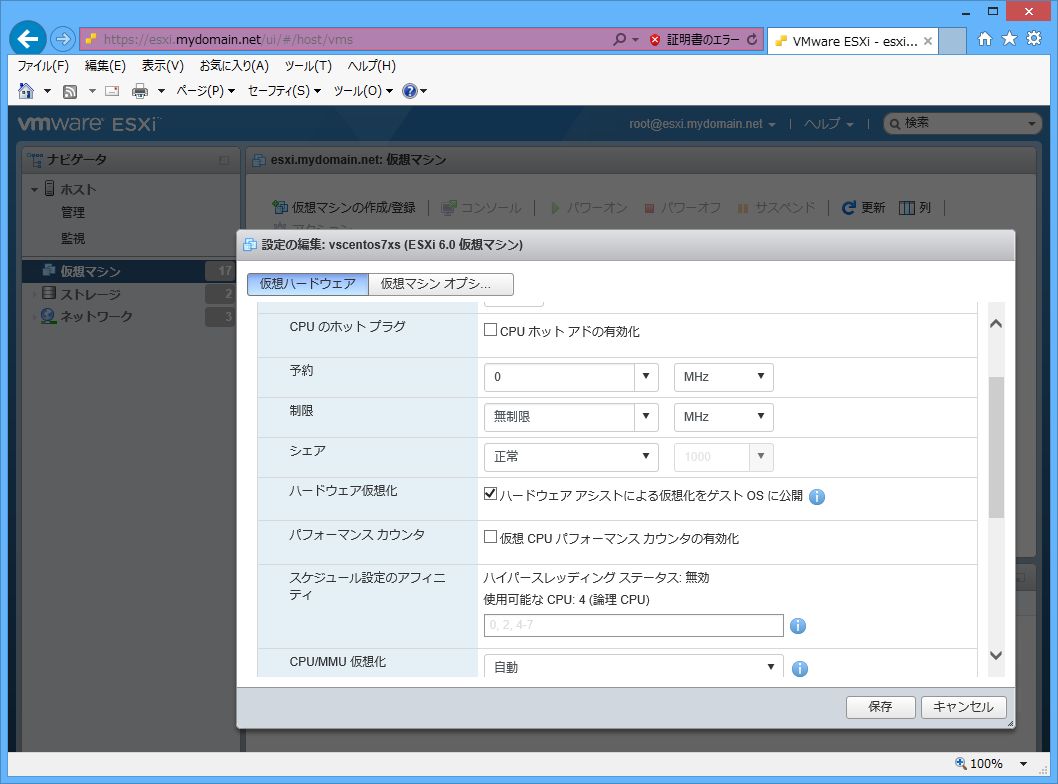Screen dimensions: 1058x784
Task: Click 仮想マシンの作成/登録 button
Action: (344, 207)
